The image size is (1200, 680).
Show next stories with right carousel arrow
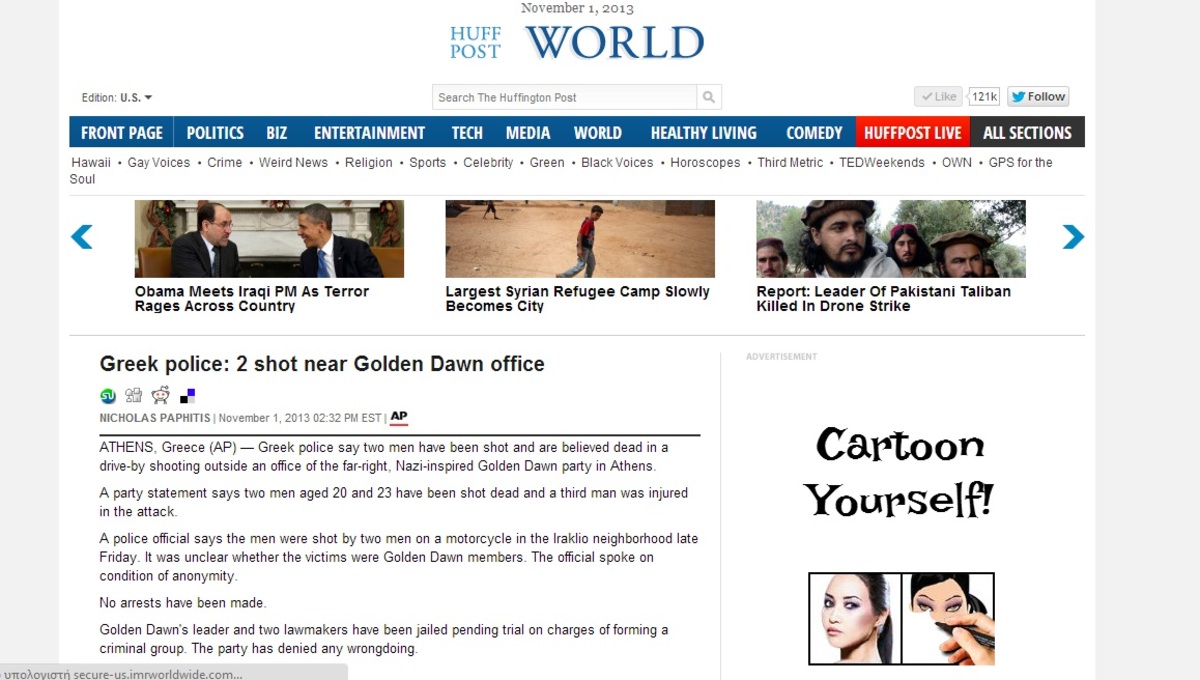point(1073,237)
